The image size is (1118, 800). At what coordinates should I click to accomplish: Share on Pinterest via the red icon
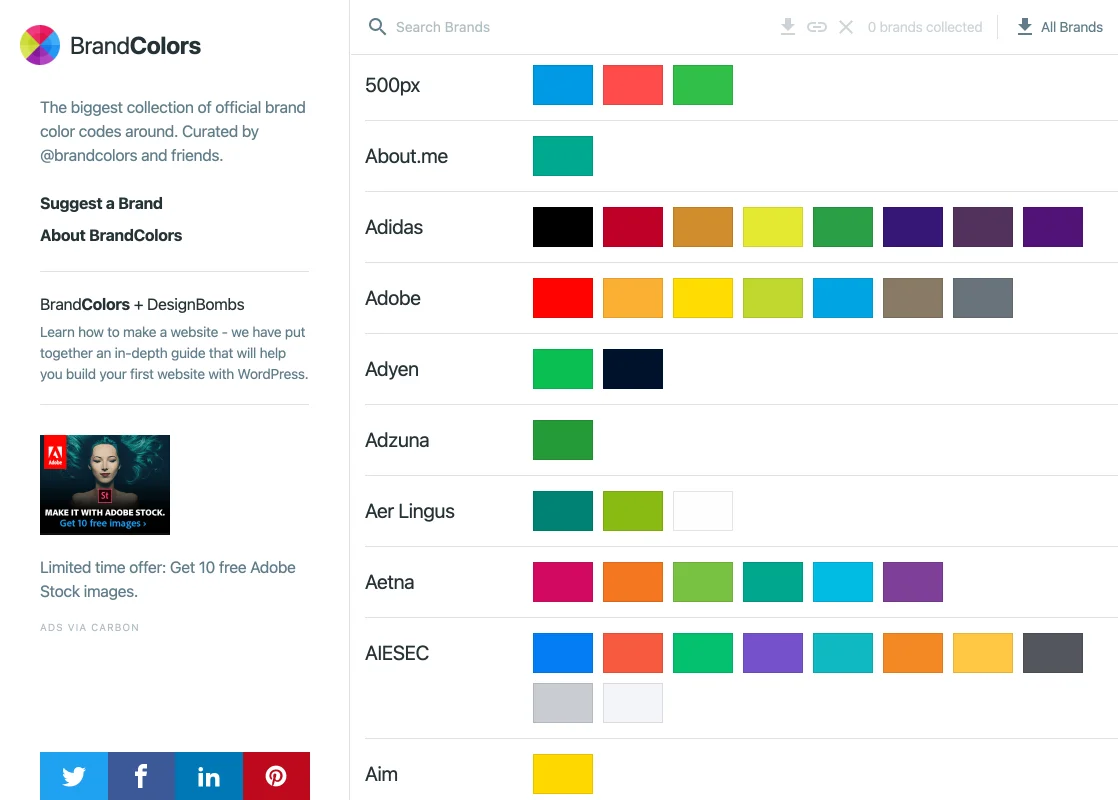click(277, 776)
